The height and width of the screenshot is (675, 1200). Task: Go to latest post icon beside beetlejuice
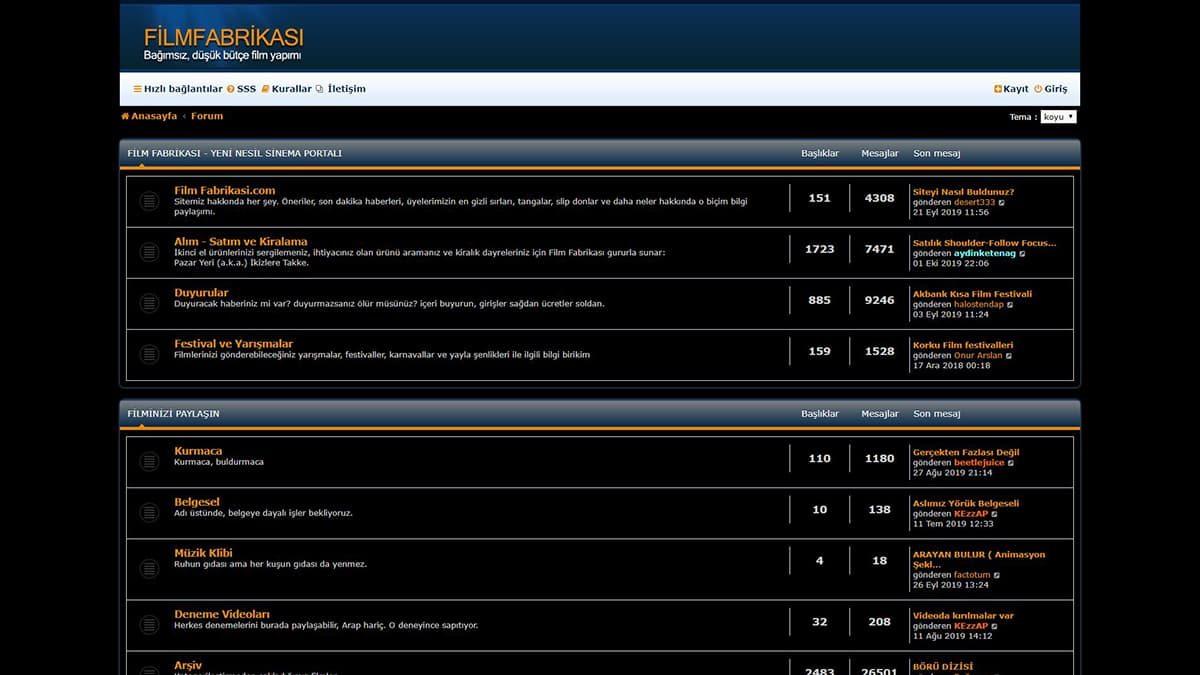[1011, 462]
